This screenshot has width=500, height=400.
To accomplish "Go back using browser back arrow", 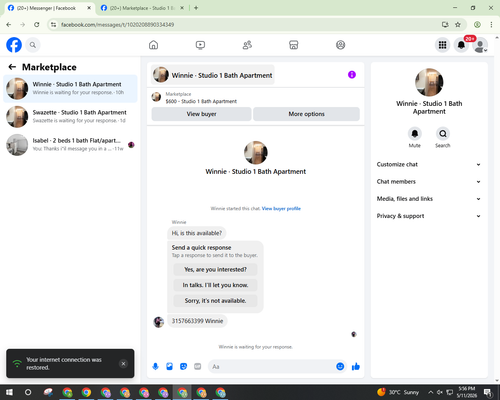I will coord(9,24).
